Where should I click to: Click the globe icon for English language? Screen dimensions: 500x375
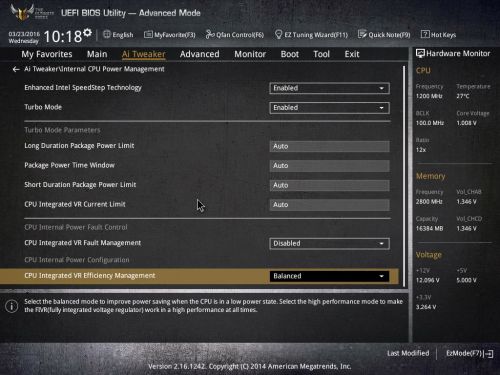(107, 34)
